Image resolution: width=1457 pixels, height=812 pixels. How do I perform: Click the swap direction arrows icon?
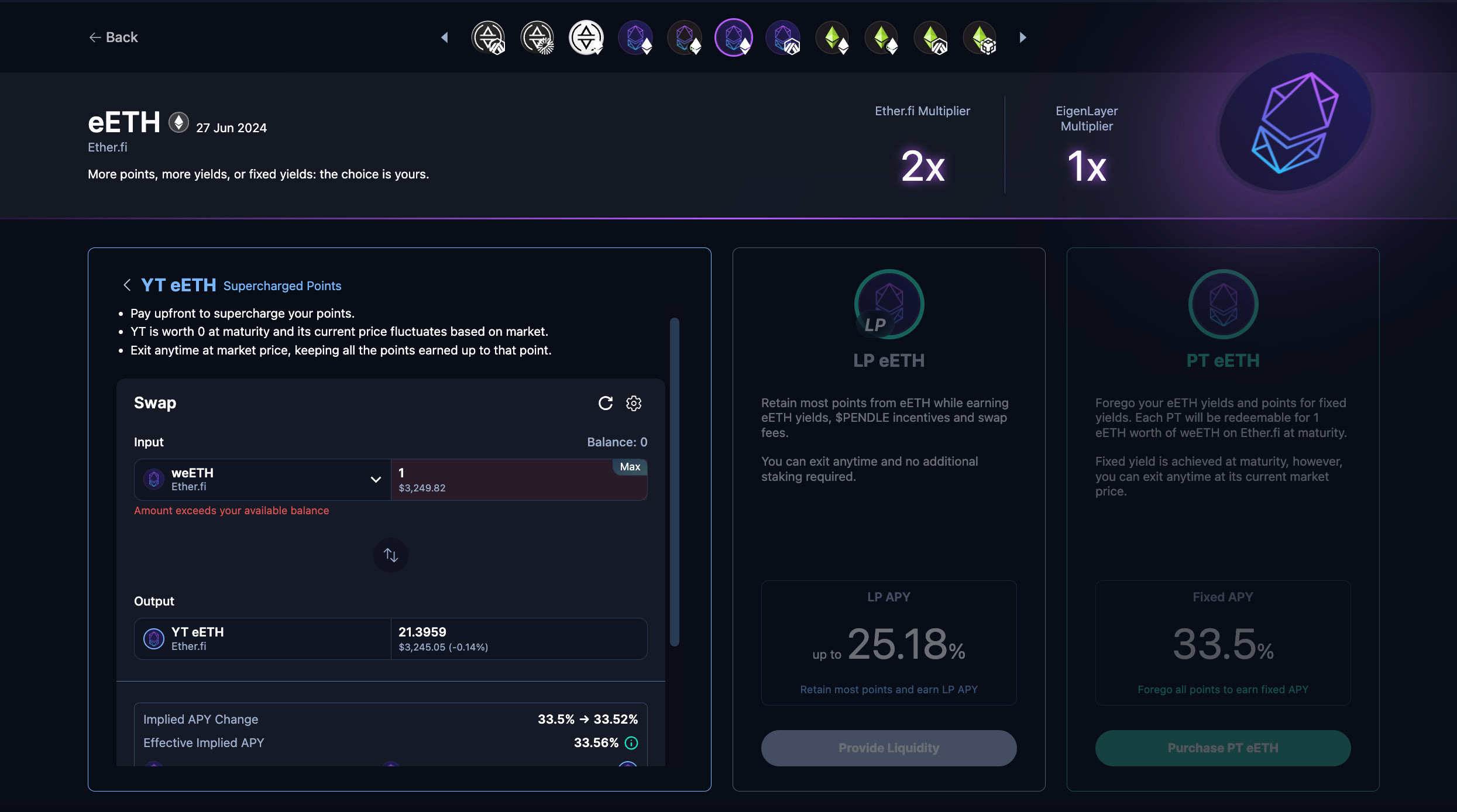[x=391, y=555]
